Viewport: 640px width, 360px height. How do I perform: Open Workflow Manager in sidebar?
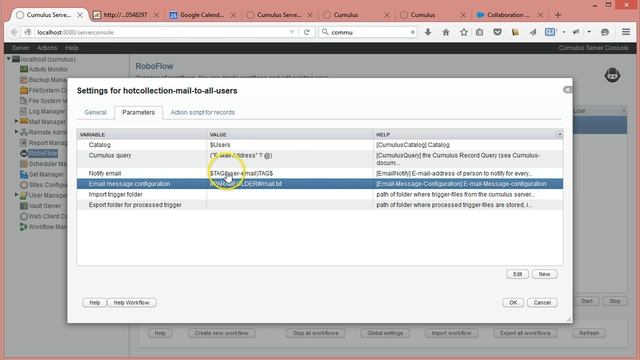[x=43, y=227]
